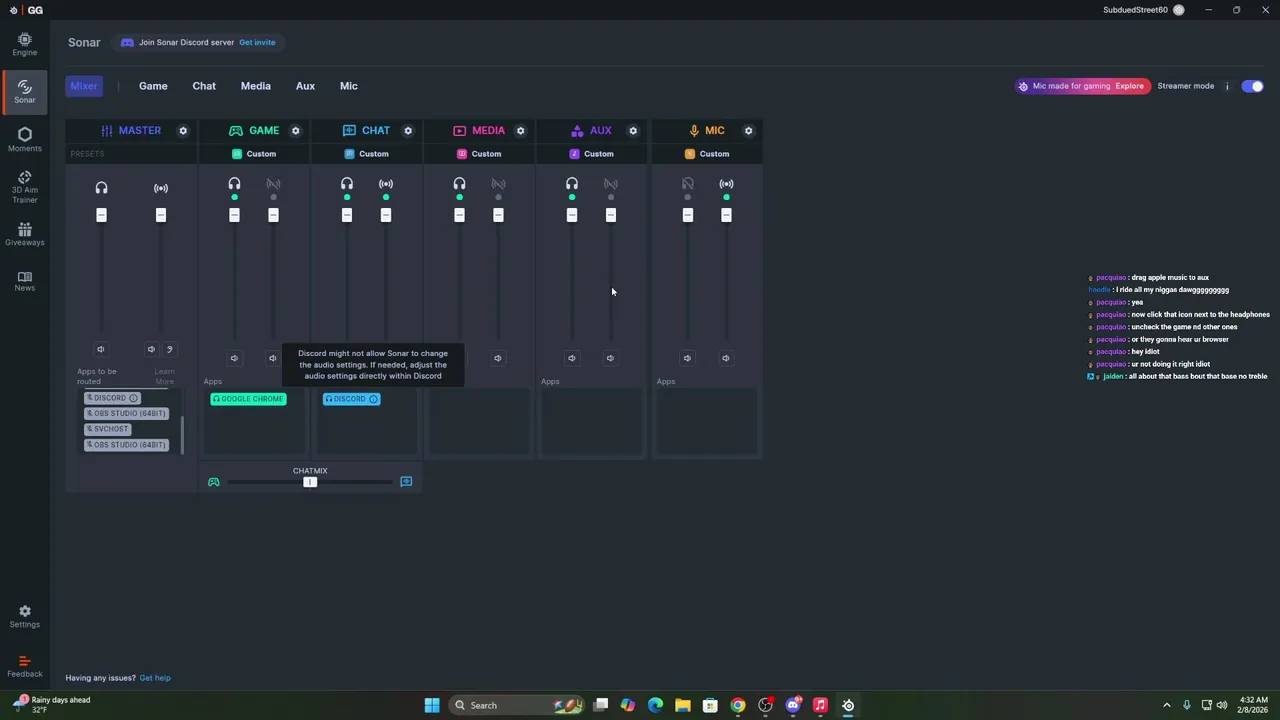Open the MASTER channel gear settings

pyautogui.click(x=183, y=131)
